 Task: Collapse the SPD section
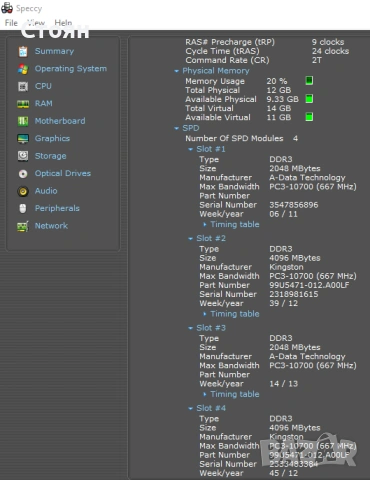pyautogui.click(x=176, y=128)
